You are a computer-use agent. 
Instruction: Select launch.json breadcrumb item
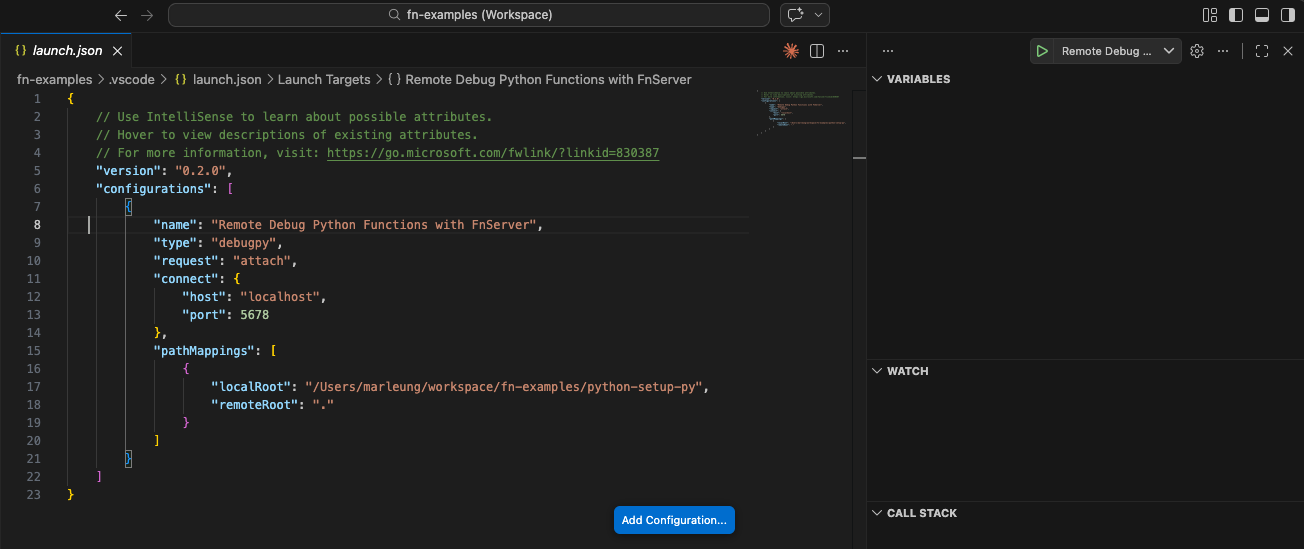tap(218, 79)
